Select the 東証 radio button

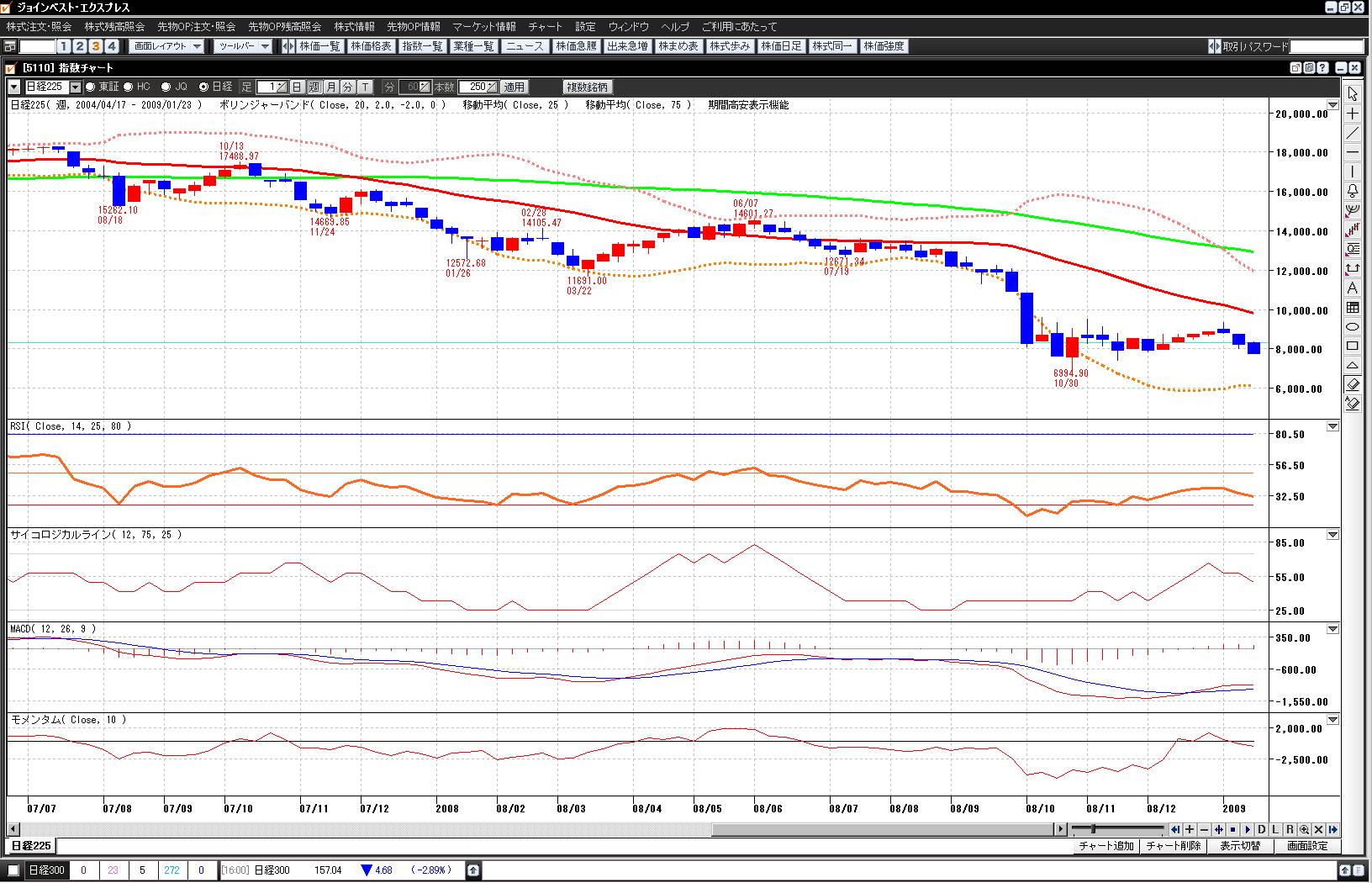[x=90, y=87]
